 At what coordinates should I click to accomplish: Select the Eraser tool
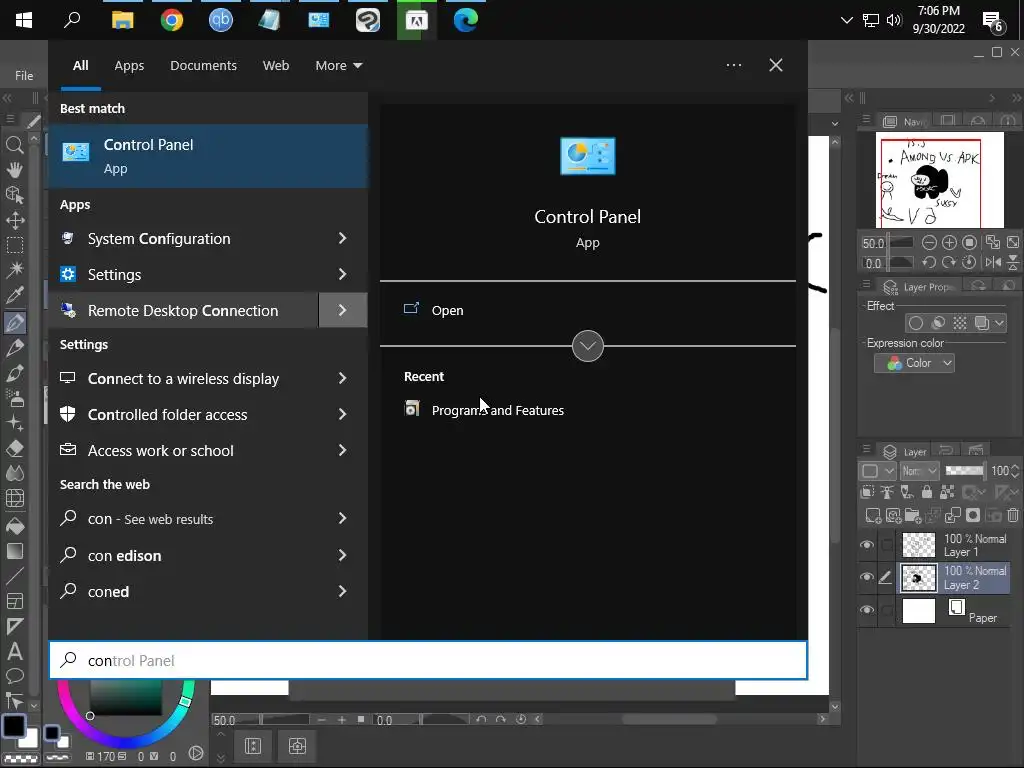14,448
